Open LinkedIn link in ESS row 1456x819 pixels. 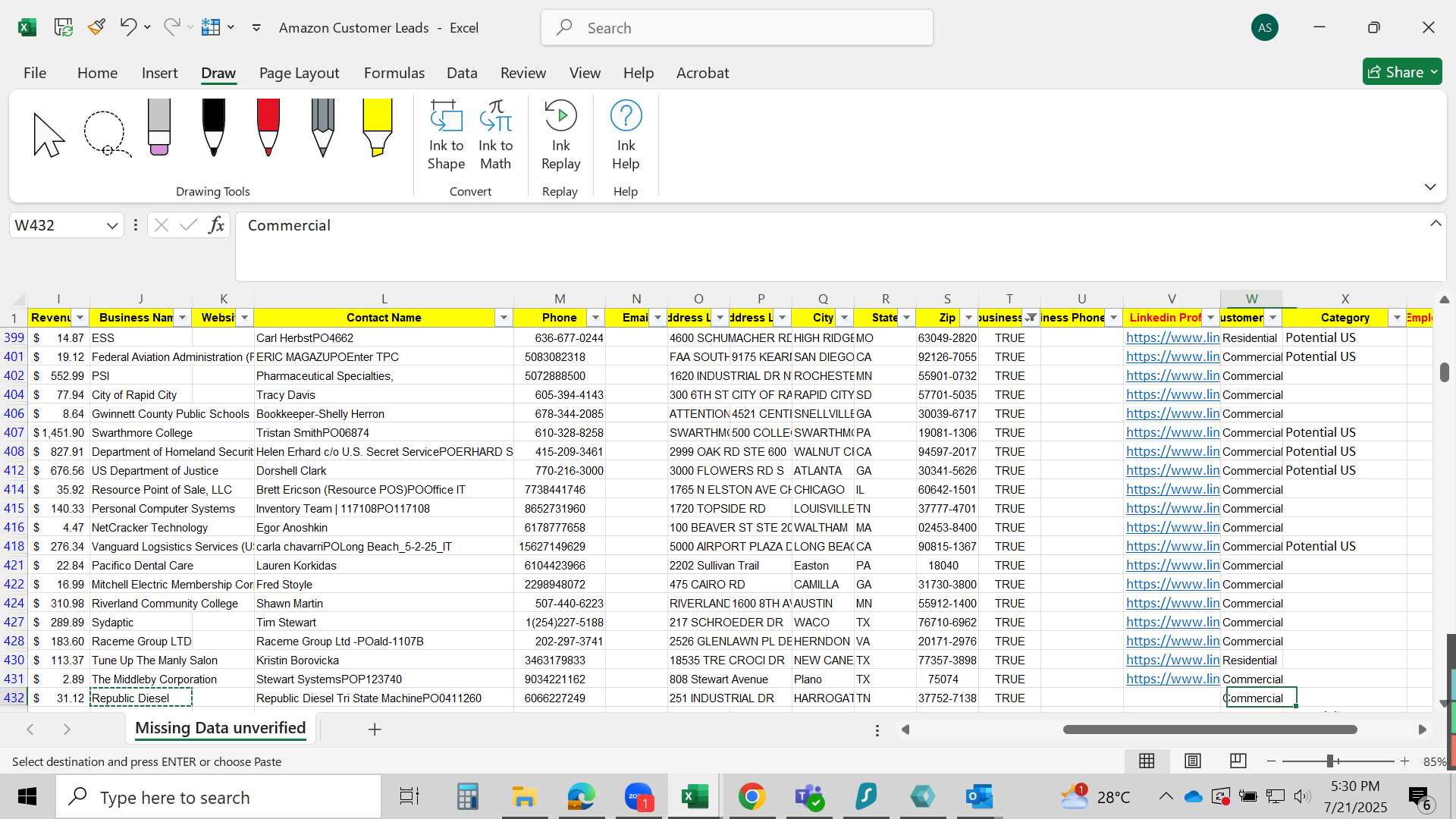point(1172,337)
